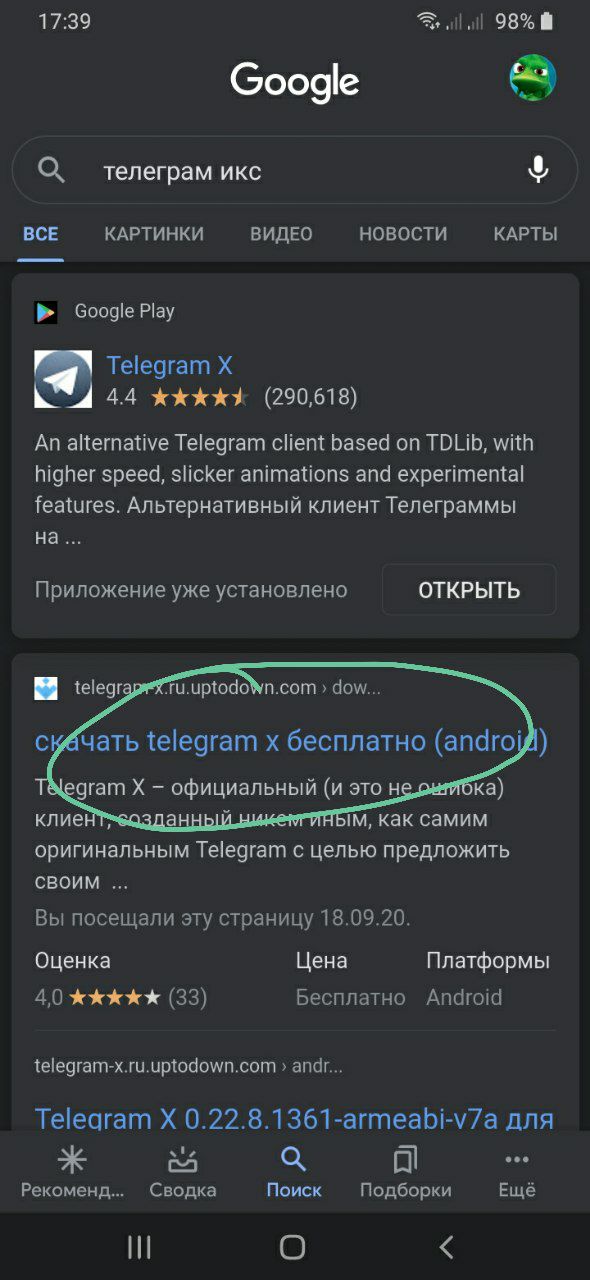
Task: Tap the microphone voice search icon
Action: pyautogui.click(x=538, y=170)
